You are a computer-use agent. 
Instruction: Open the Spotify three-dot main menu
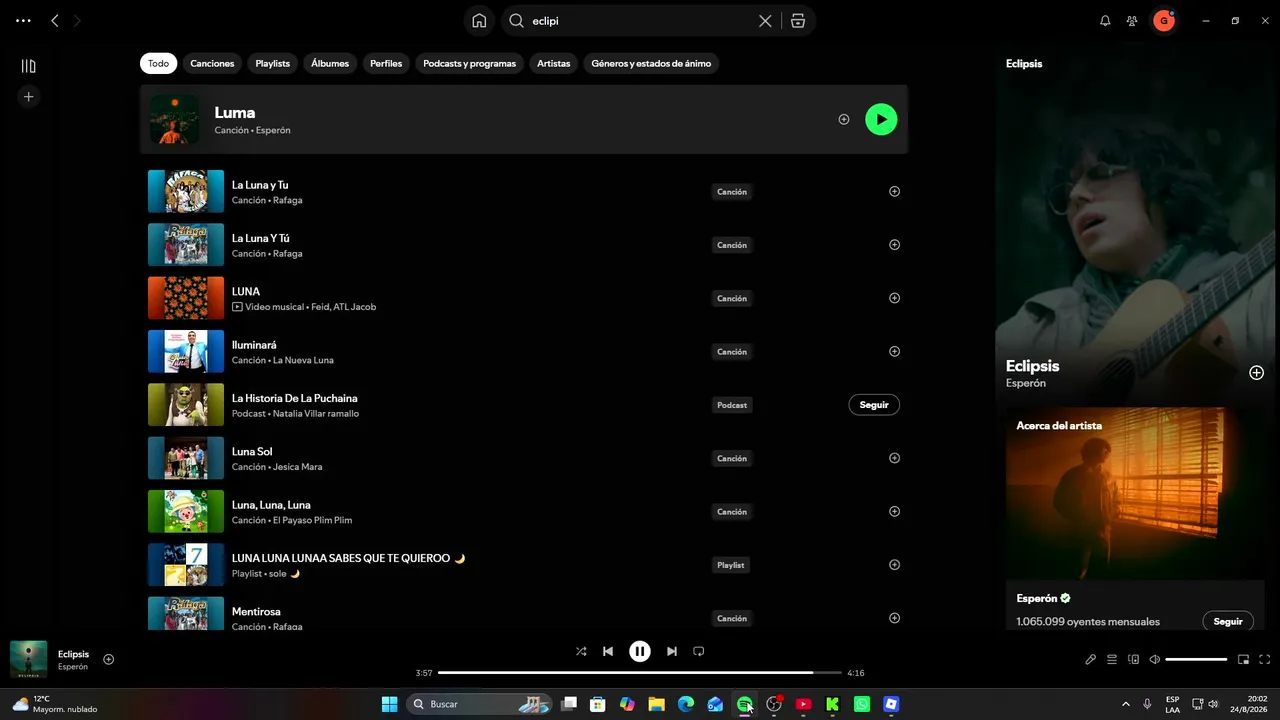[23, 20]
